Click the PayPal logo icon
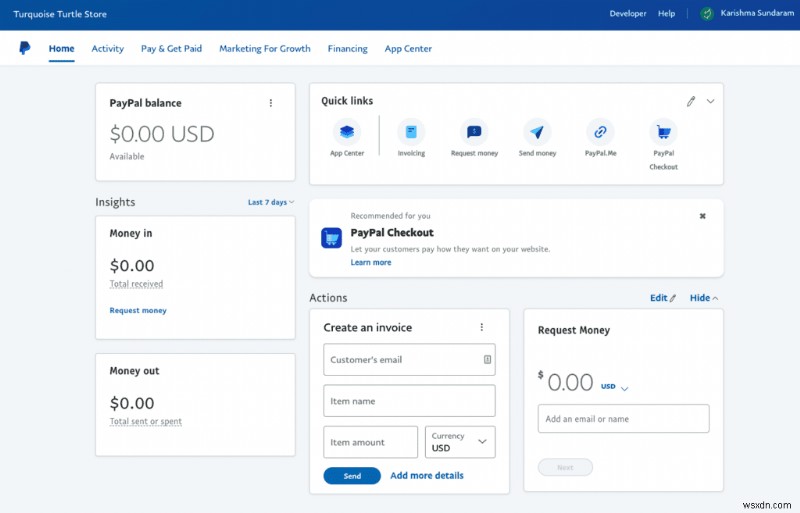Viewport: 800px width, 513px height. (x=24, y=48)
